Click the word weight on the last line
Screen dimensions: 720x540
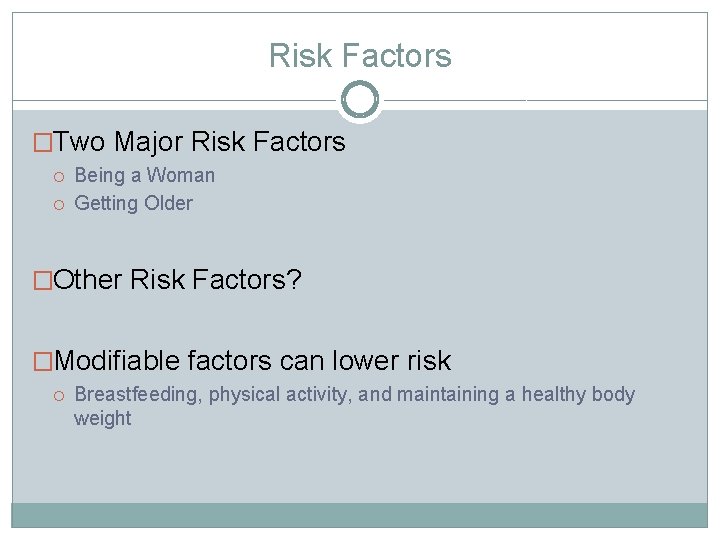tap(103, 419)
